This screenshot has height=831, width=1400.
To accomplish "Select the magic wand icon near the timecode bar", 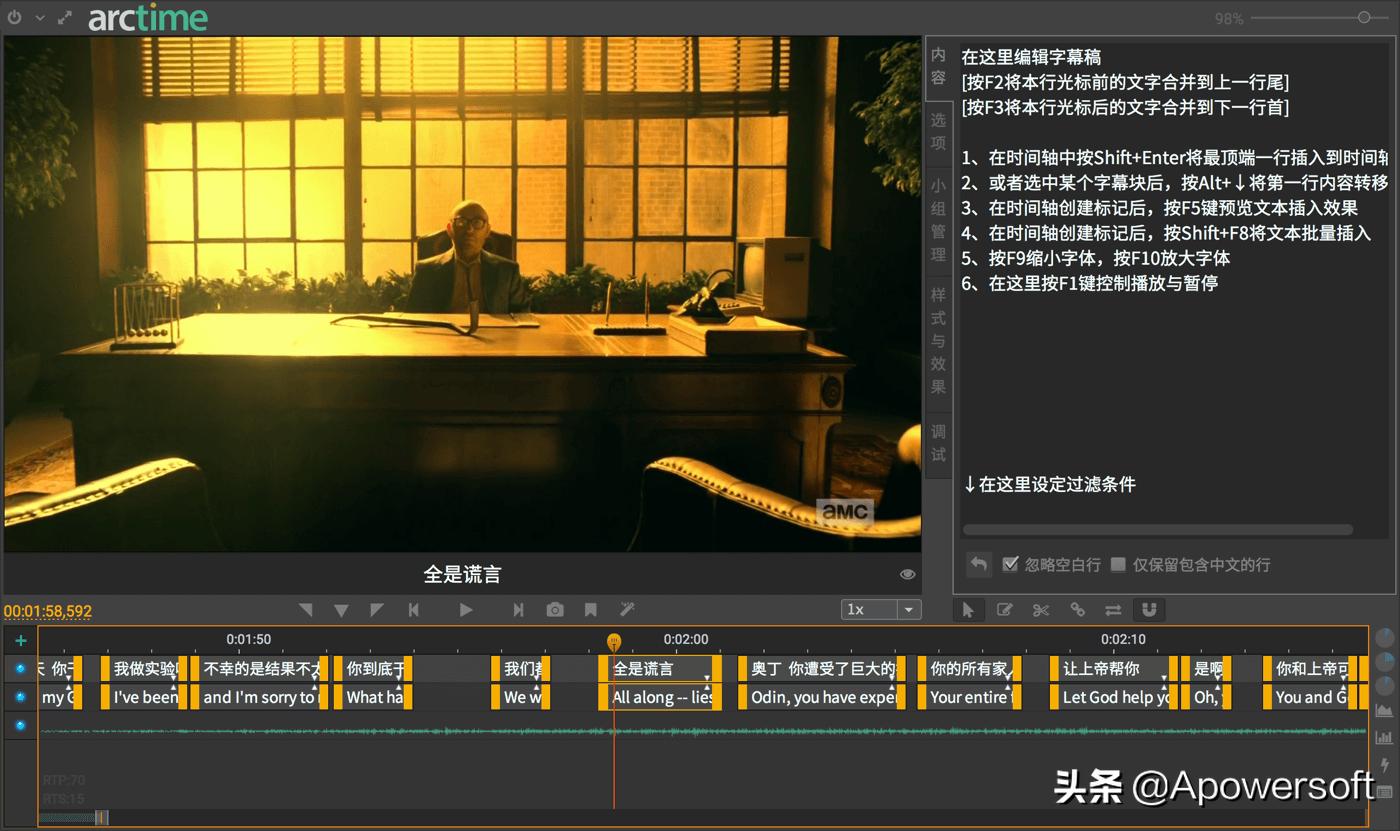I will tap(626, 609).
